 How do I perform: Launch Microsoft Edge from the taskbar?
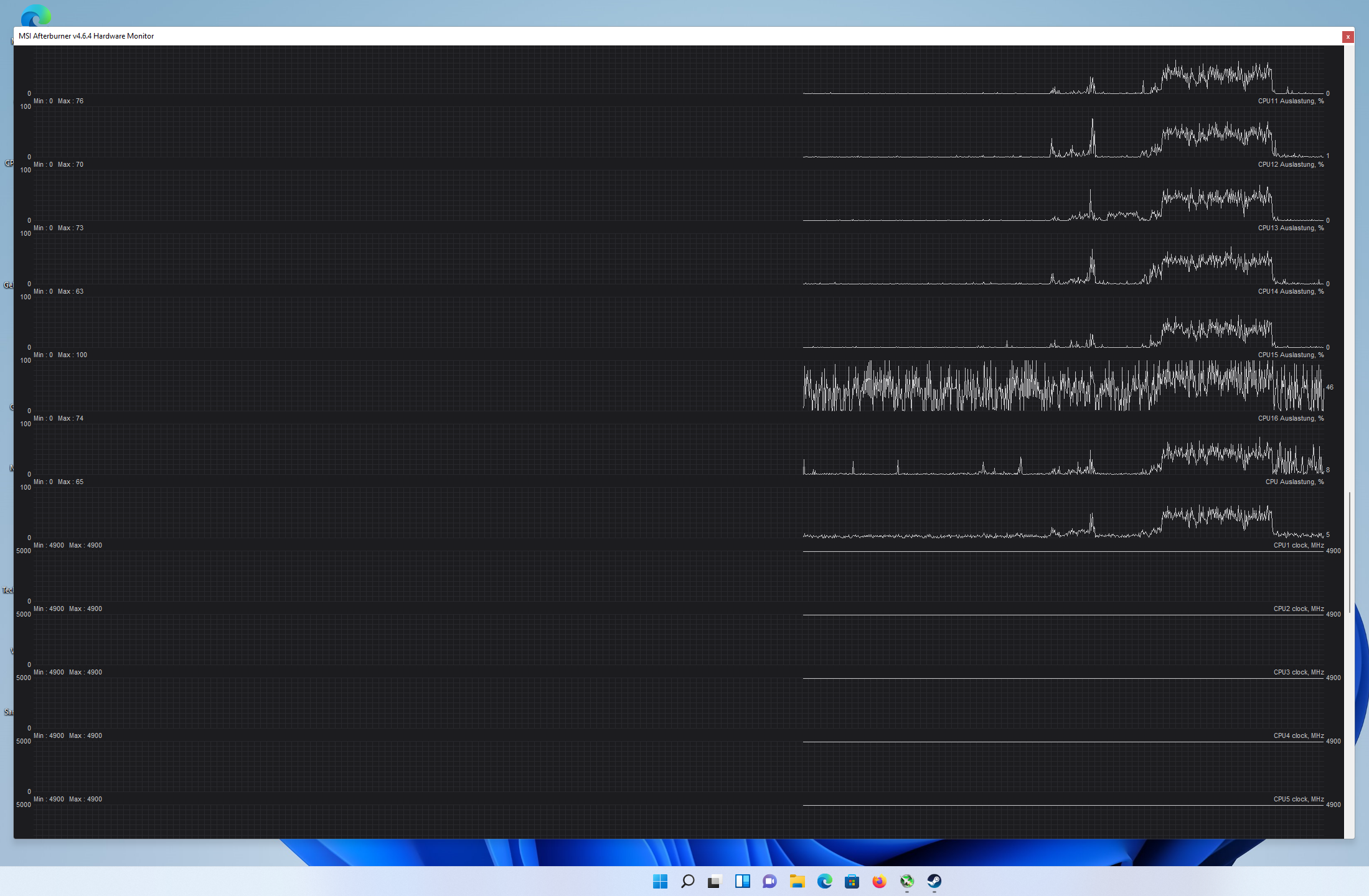pyautogui.click(x=824, y=881)
